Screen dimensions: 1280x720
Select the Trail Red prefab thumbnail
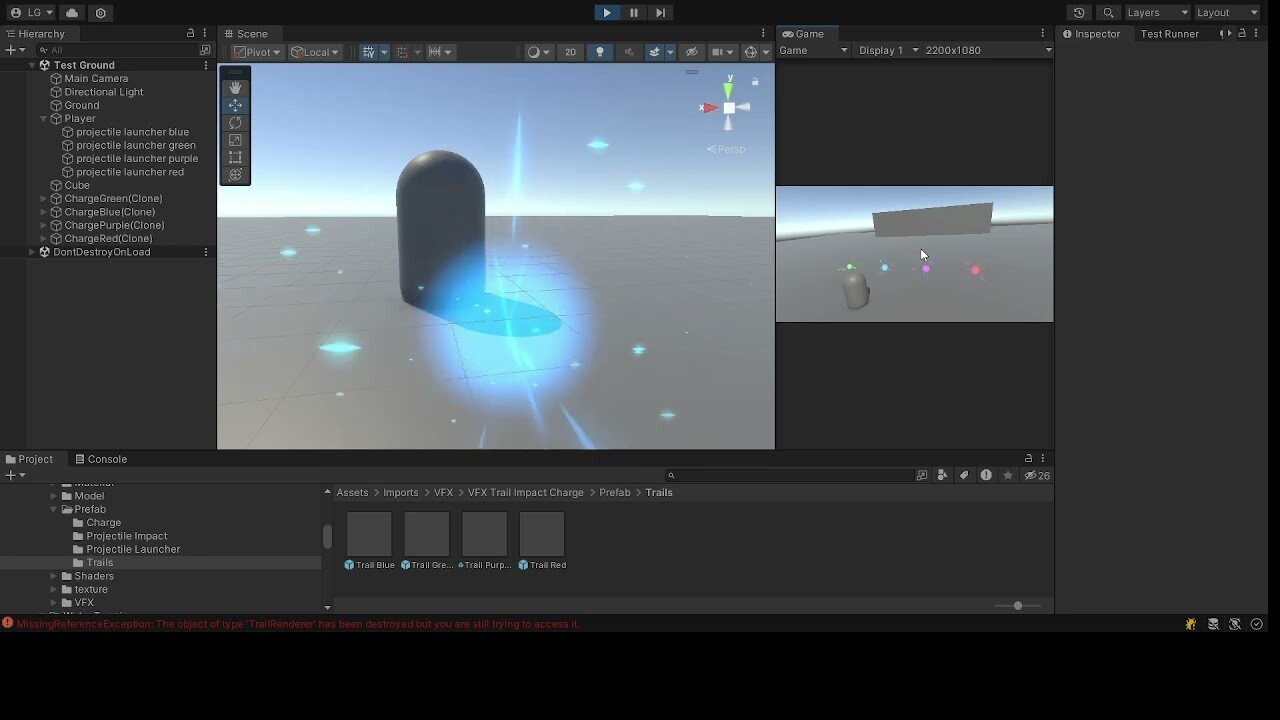tap(542, 534)
